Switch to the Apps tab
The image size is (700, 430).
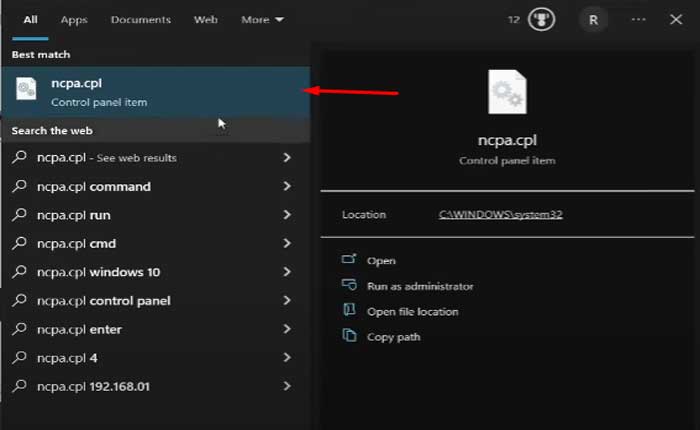[74, 19]
